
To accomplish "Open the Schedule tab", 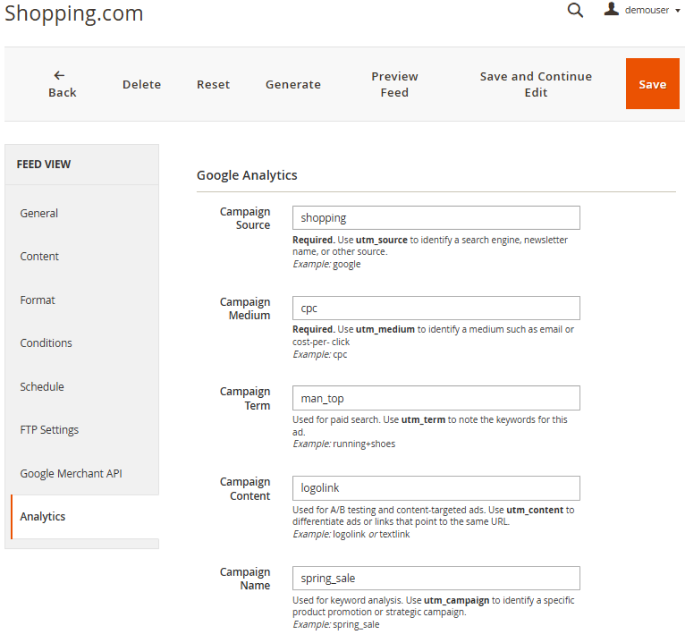I will click(42, 387).
